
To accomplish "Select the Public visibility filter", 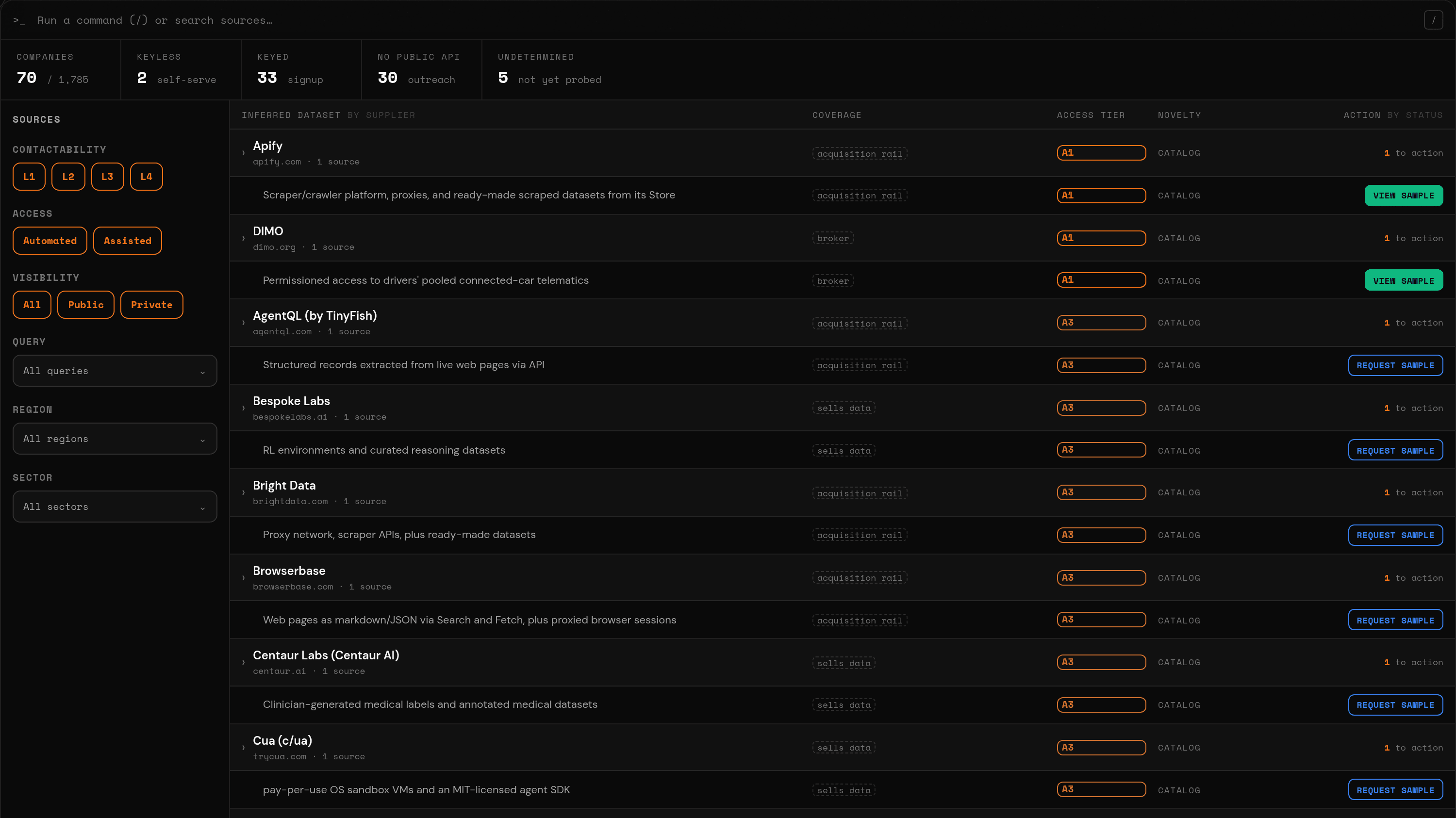I will tap(86, 305).
